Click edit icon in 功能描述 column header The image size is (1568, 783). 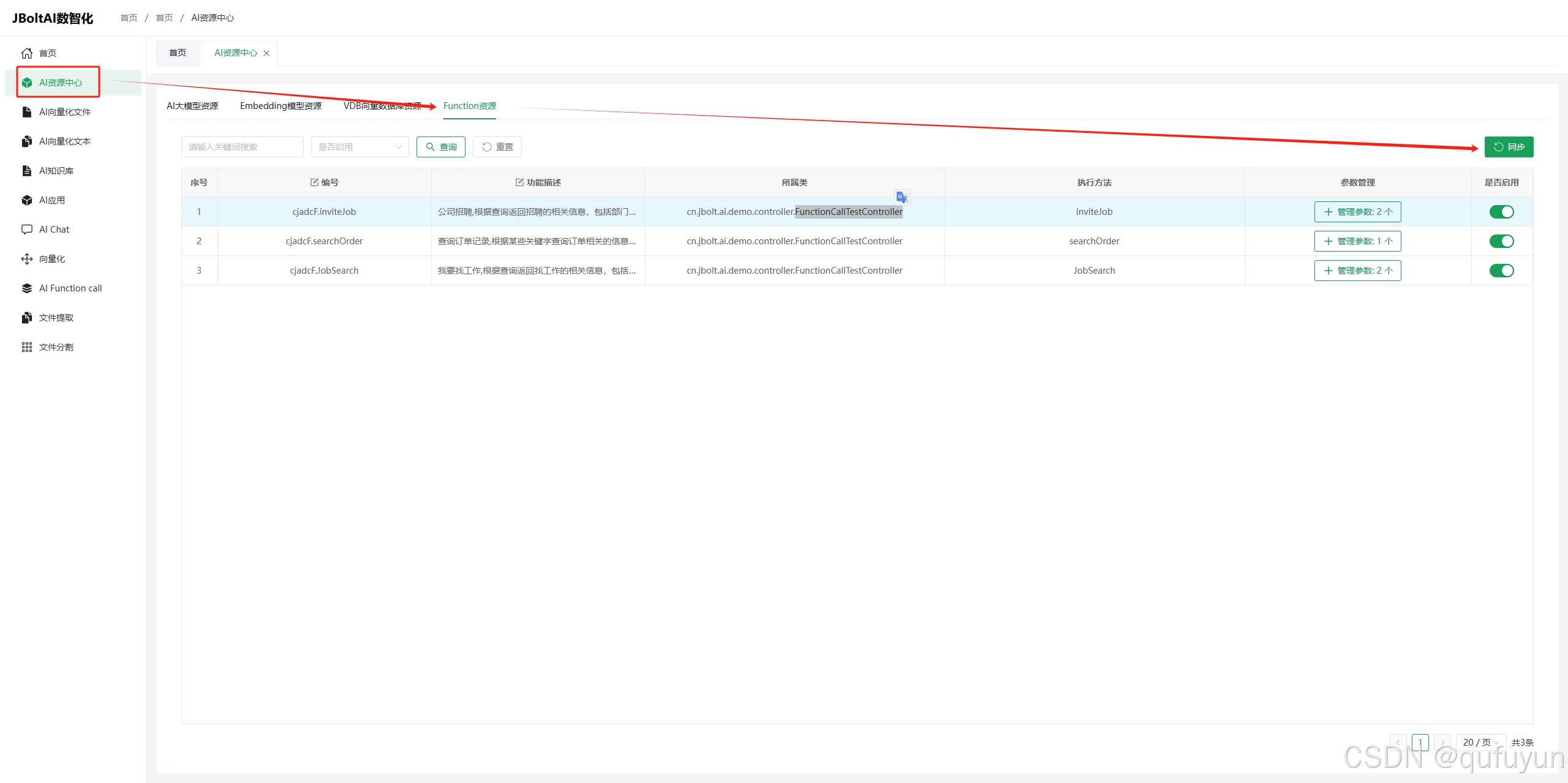519,182
